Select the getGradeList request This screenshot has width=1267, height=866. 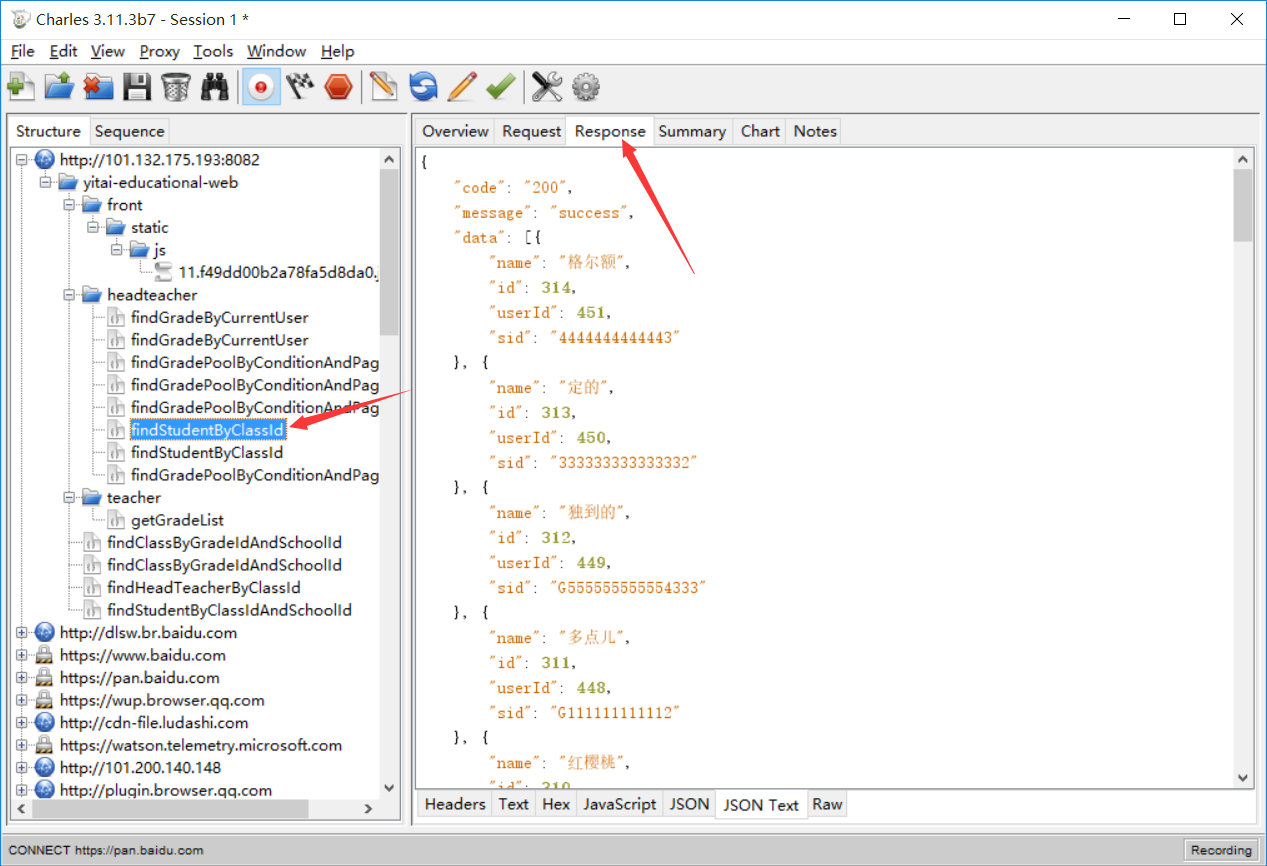pyautogui.click(x=177, y=520)
